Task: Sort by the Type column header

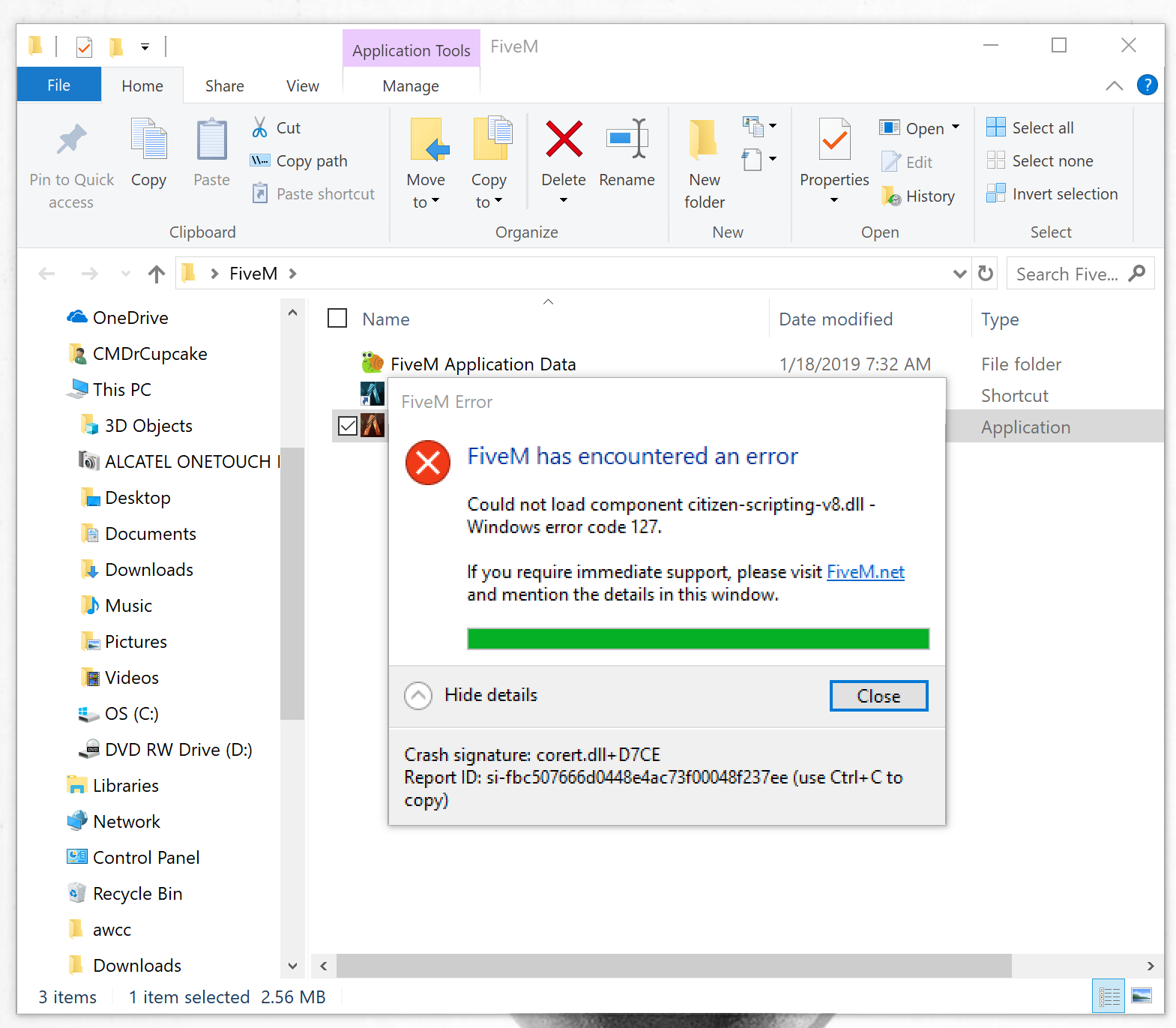Action: coord(1000,319)
